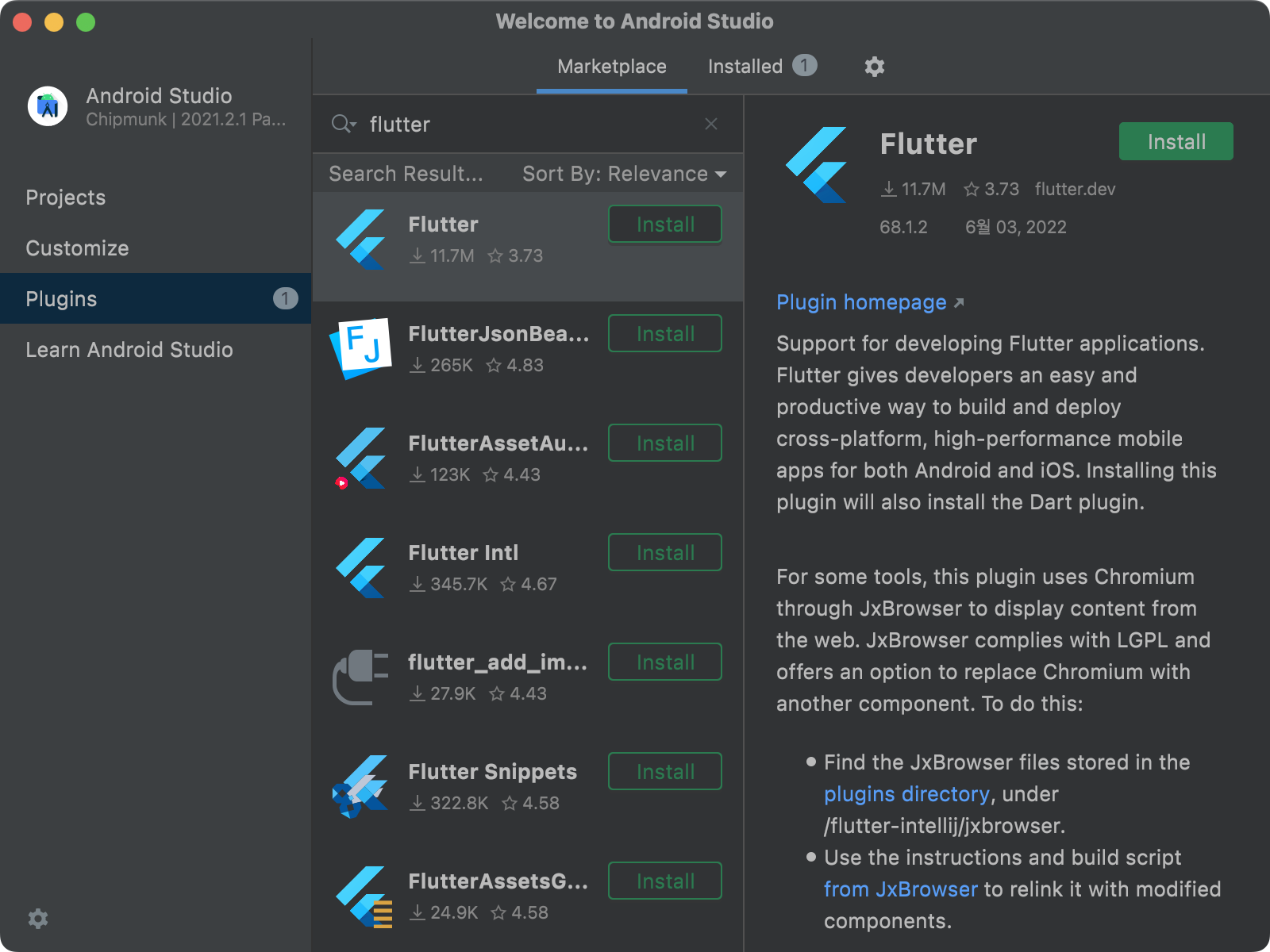Install the flutter_add_image plugin

665,662
